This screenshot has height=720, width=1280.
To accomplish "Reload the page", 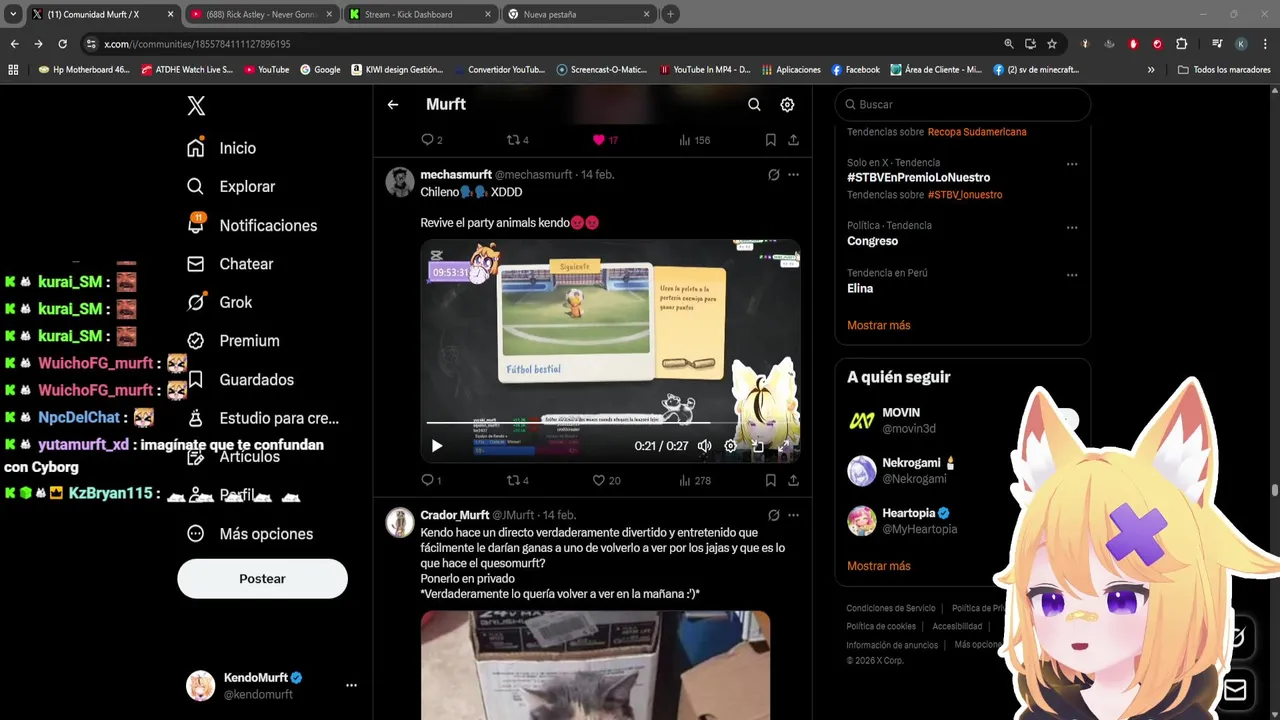I will coord(62,44).
